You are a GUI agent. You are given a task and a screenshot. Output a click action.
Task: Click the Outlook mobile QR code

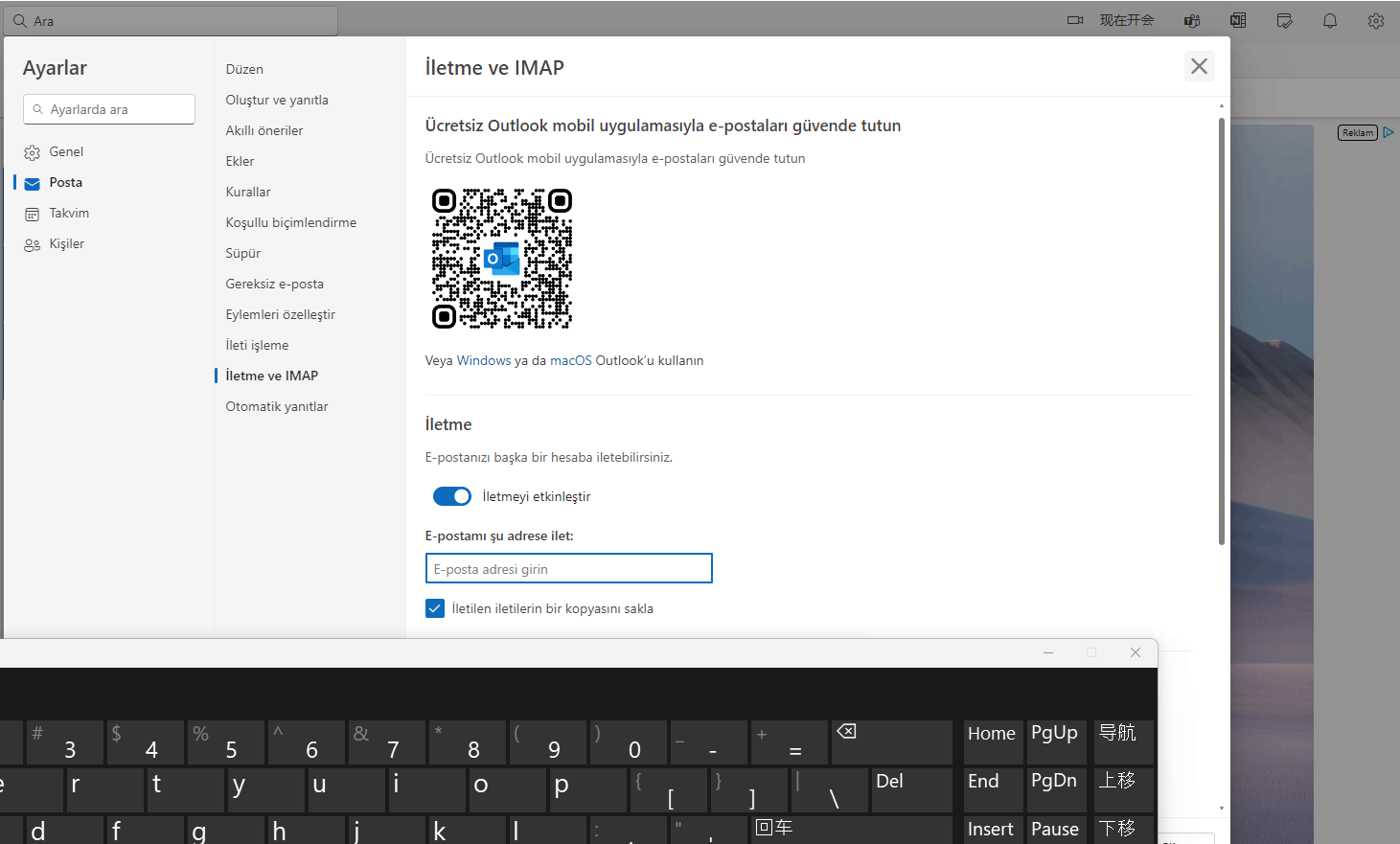point(502,259)
